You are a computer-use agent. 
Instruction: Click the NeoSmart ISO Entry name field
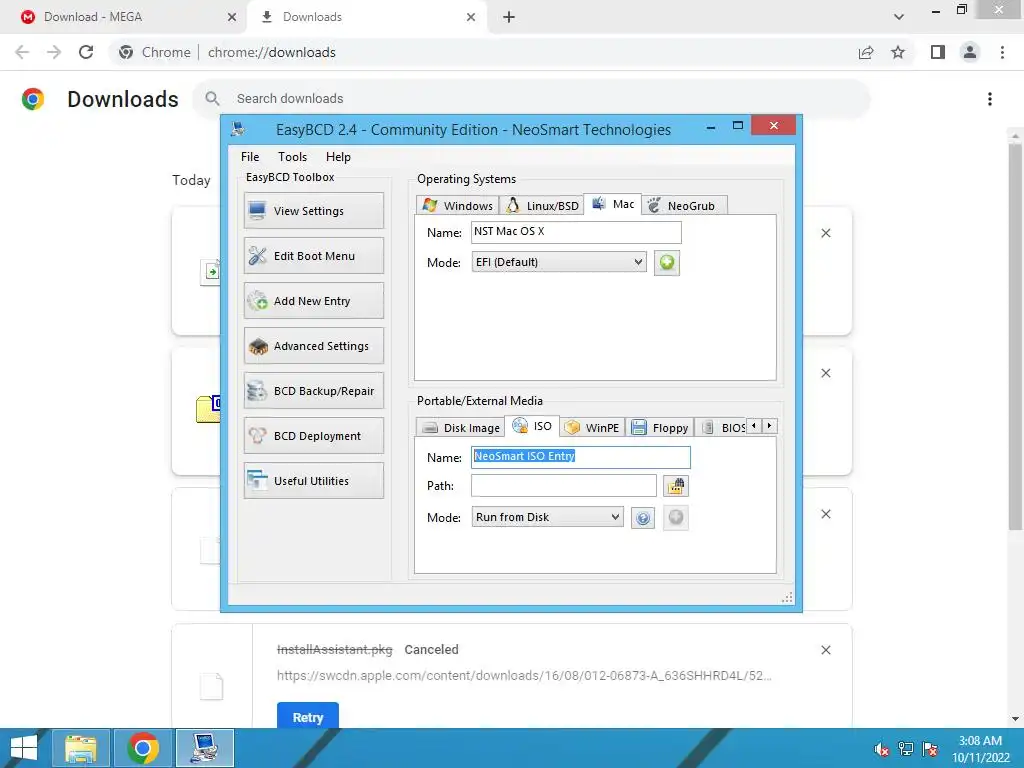coord(581,456)
